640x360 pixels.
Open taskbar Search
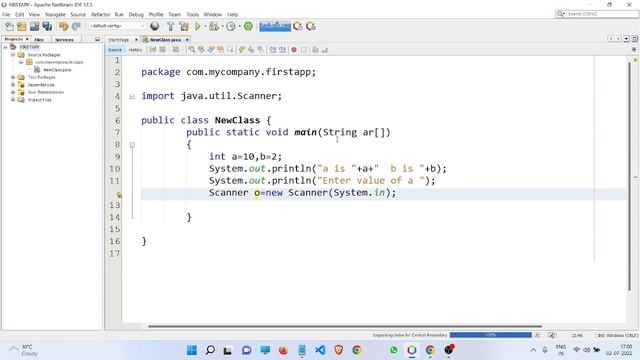click(210, 350)
